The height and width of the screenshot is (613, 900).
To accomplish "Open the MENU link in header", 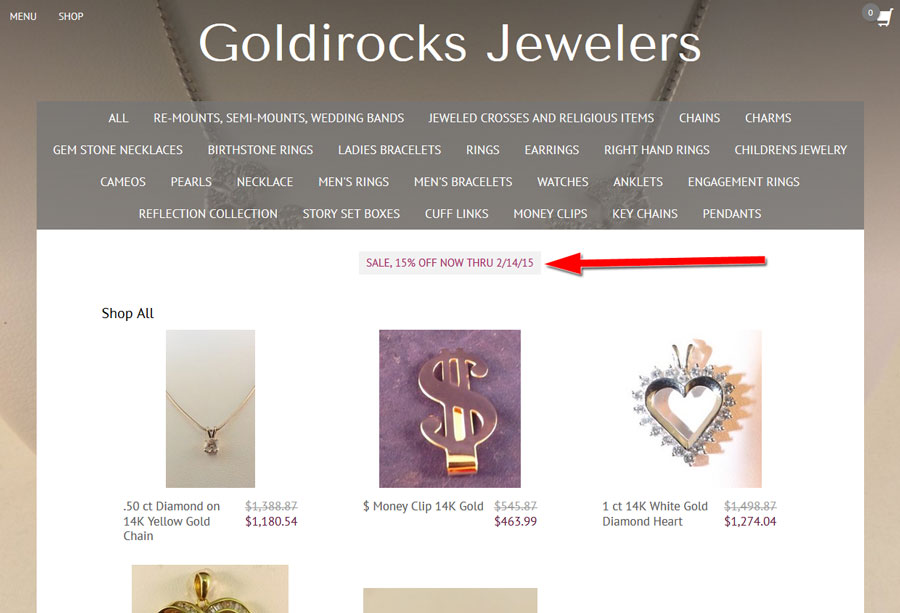I will (23, 17).
